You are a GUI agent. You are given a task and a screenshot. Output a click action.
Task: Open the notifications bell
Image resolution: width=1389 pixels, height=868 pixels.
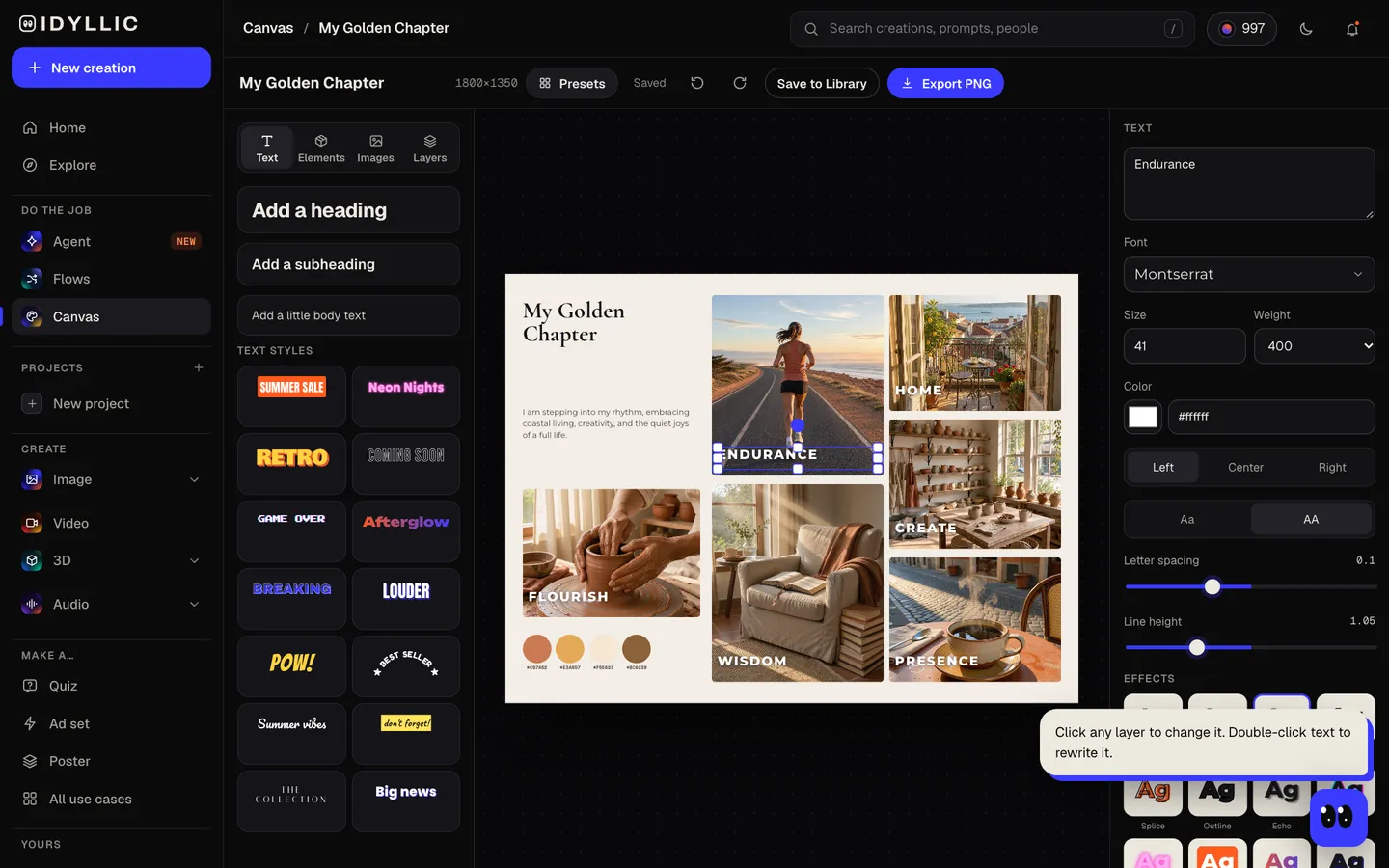[1352, 29]
